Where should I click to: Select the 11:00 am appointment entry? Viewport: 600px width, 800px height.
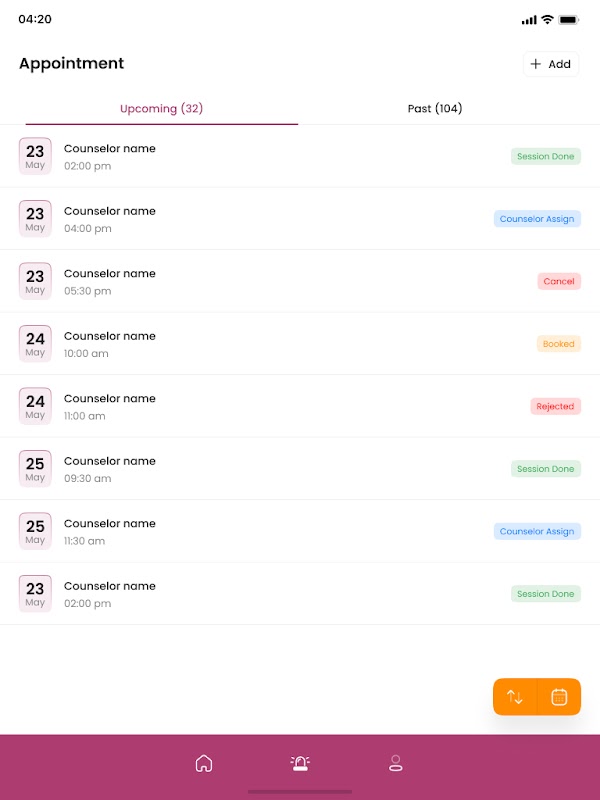[110, 407]
